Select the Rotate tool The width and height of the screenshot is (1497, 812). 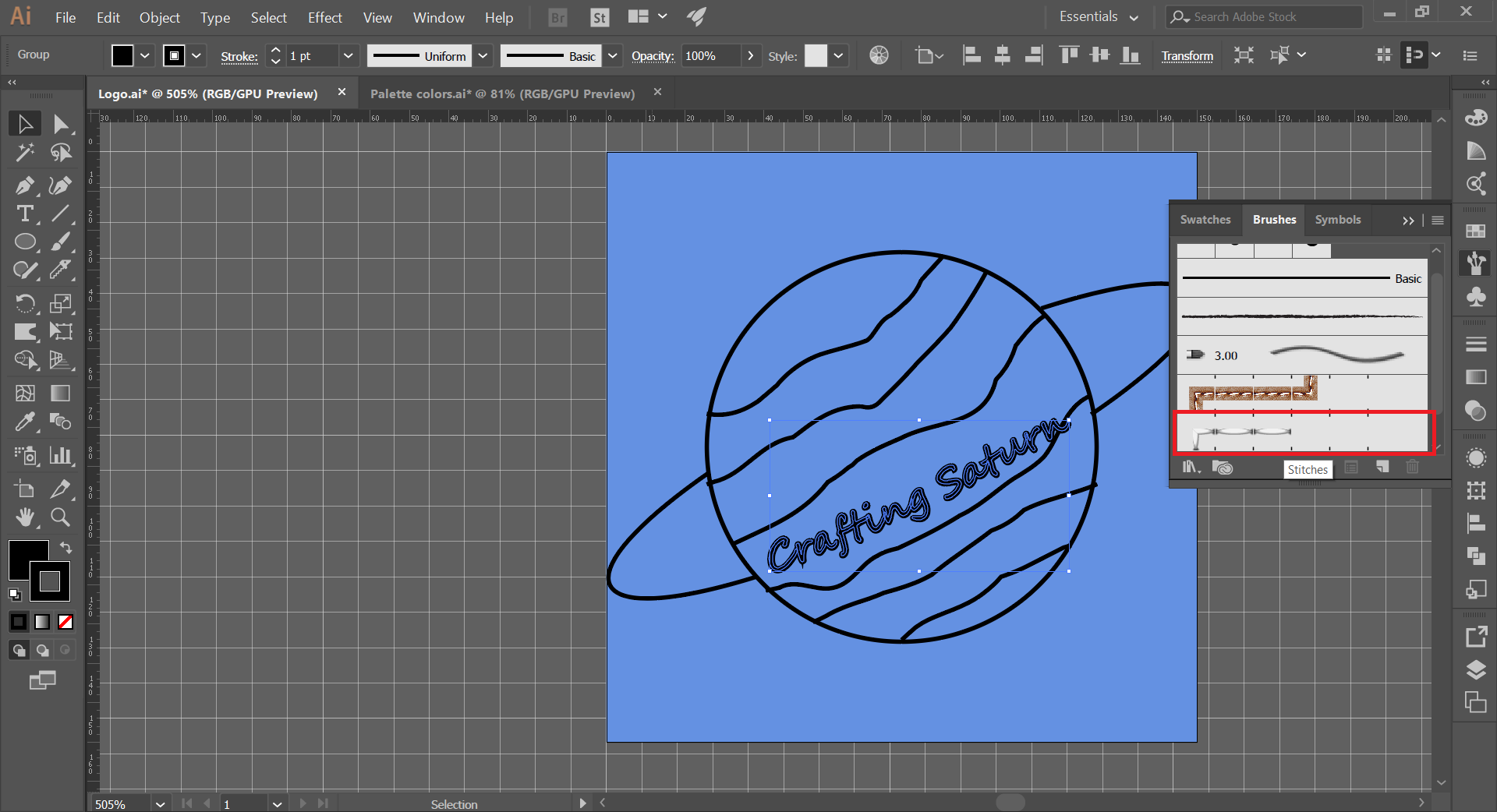[x=25, y=303]
